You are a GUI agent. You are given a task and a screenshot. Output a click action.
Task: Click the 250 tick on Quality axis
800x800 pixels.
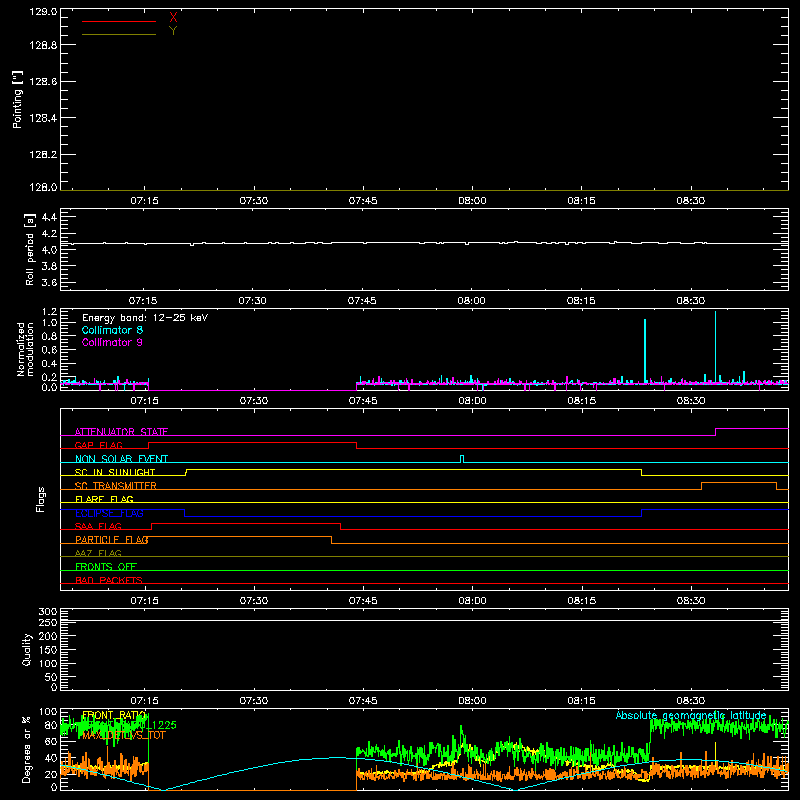pos(47,623)
